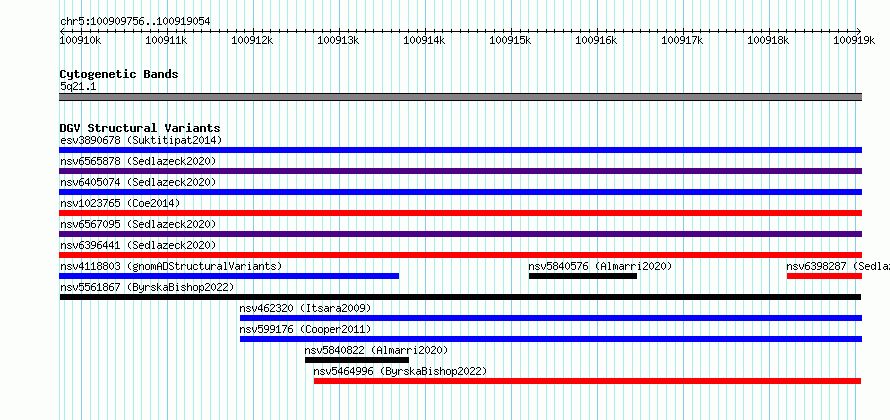Image resolution: width=890 pixels, height=420 pixels.
Task: Click the 100914k ruler tick label
Action: point(424,40)
